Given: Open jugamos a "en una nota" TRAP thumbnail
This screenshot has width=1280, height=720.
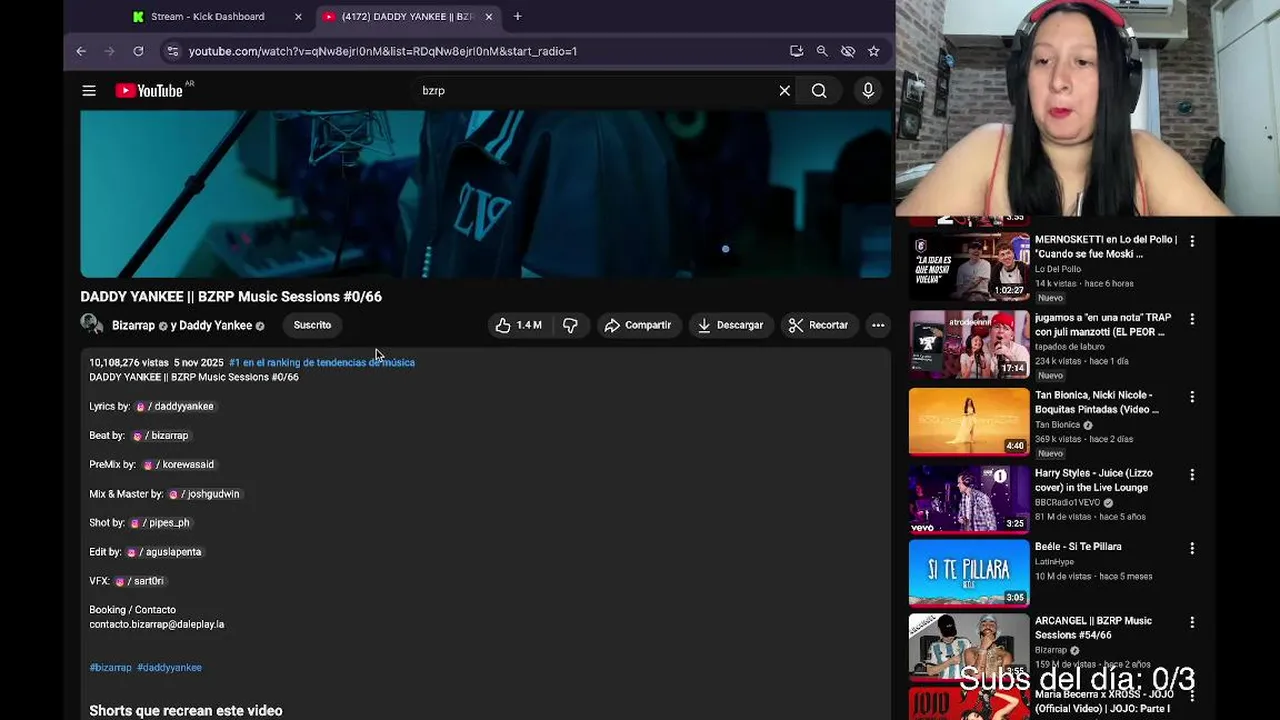Looking at the screenshot, I should (x=969, y=345).
